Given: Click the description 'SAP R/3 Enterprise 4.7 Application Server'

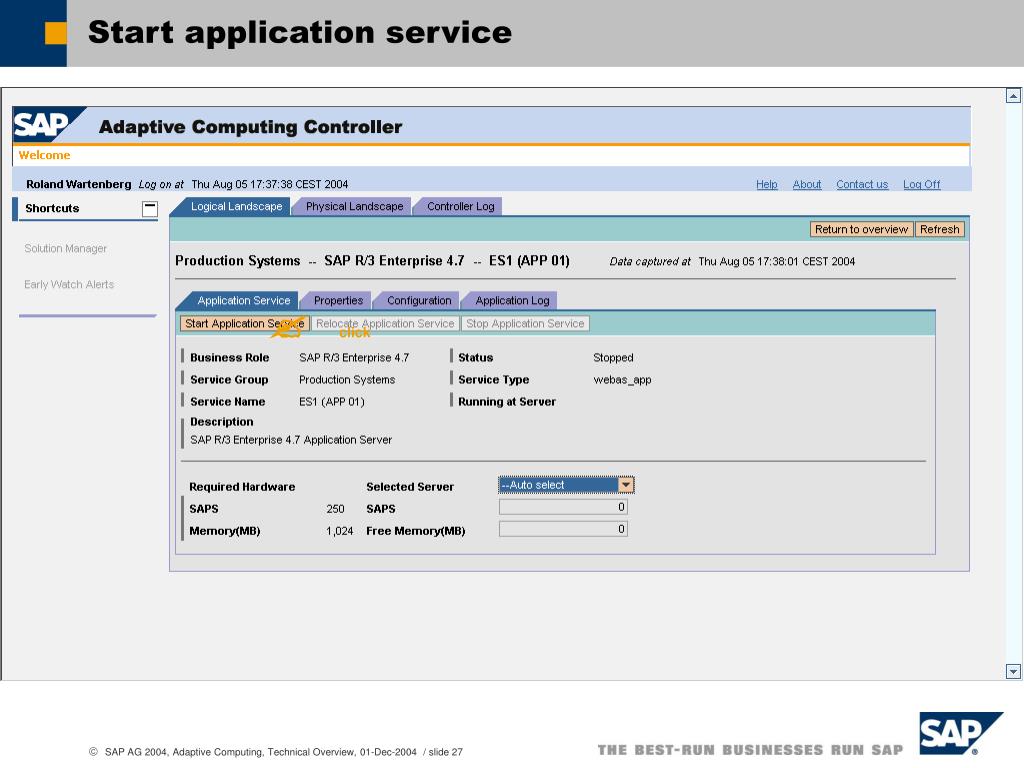Looking at the screenshot, I should coord(291,440).
